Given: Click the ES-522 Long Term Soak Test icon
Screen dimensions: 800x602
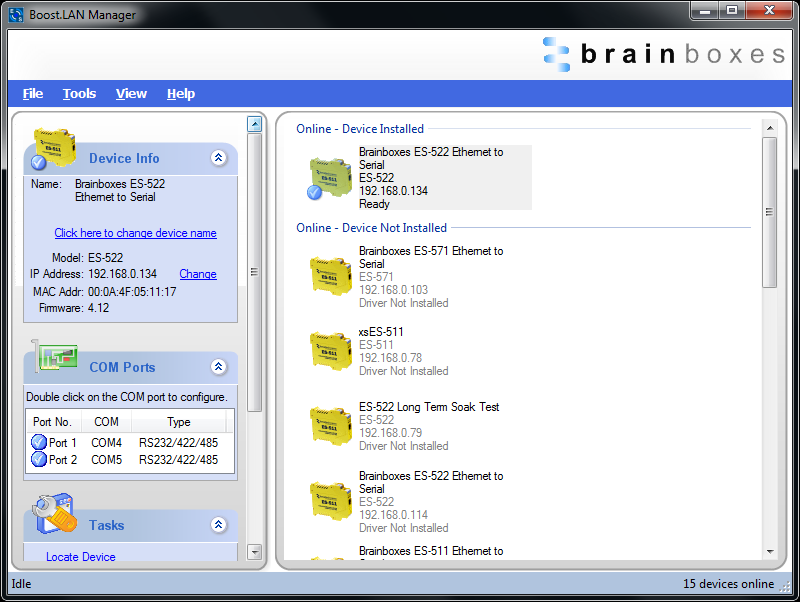Looking at the screenshot, I should pos(329,425).
